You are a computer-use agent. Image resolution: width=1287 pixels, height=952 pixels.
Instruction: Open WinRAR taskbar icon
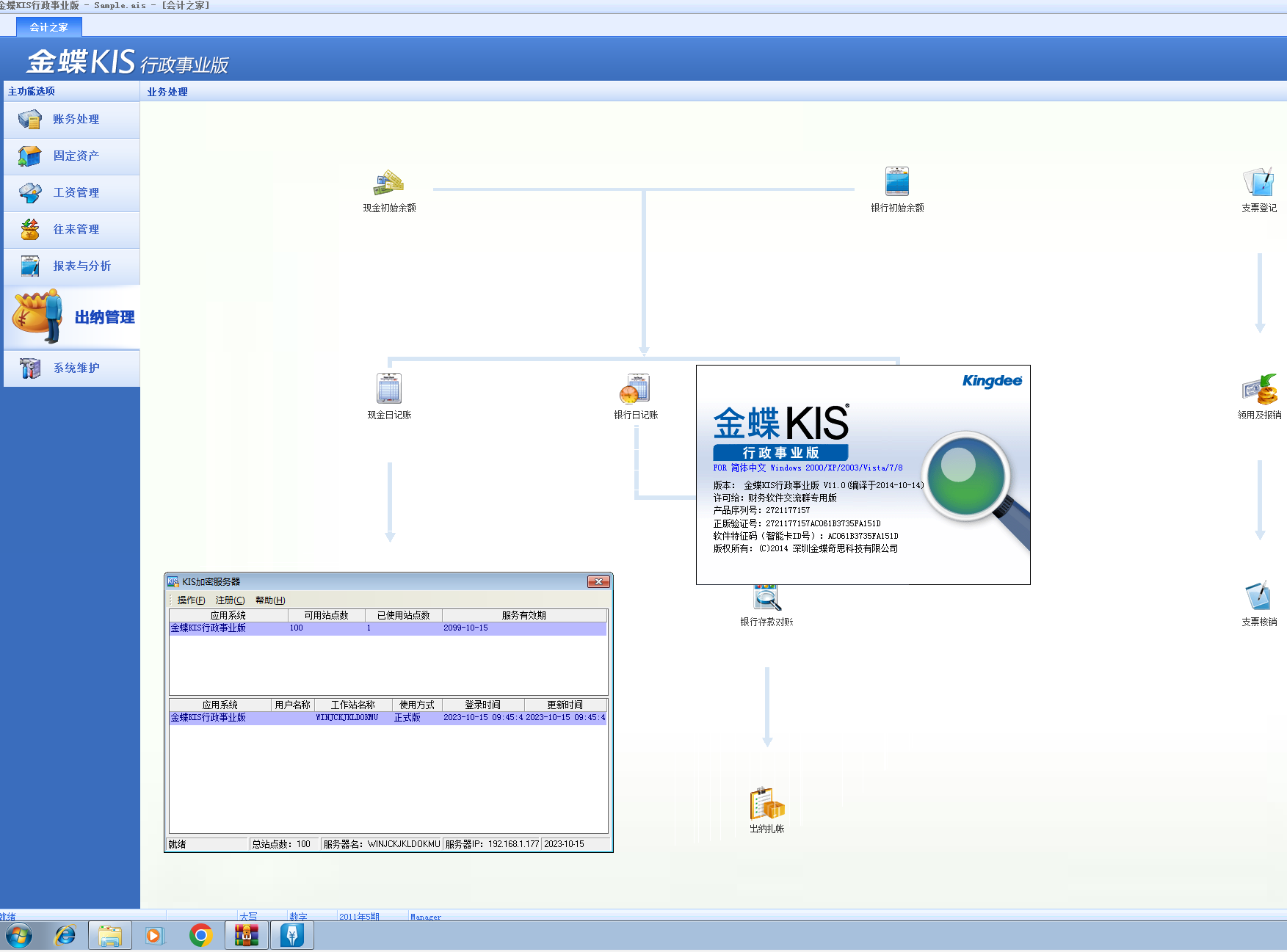[x=247, y=936]
